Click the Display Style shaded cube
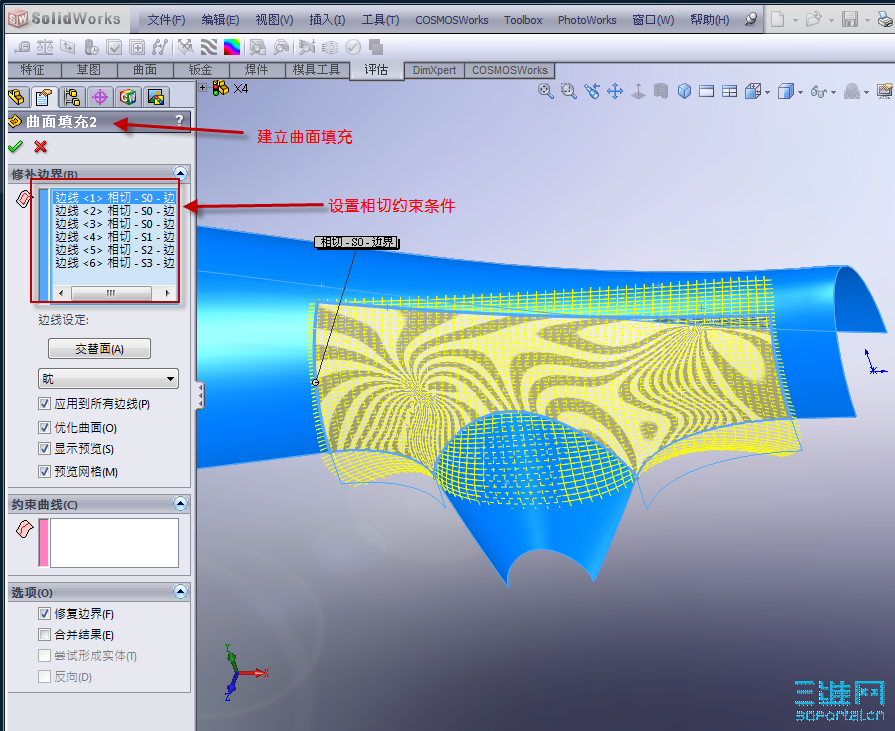 [786, 91]
